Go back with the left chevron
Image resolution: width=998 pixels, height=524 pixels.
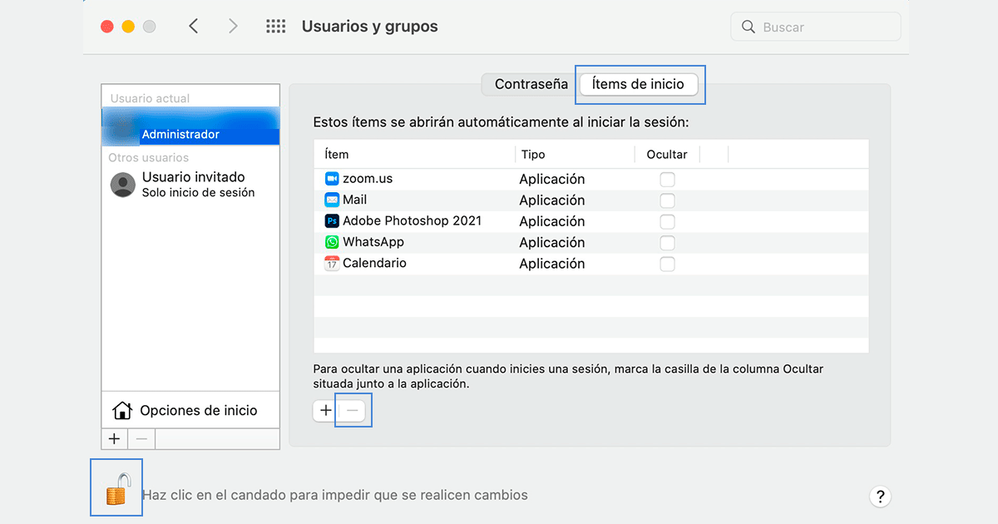coord(193,26)
